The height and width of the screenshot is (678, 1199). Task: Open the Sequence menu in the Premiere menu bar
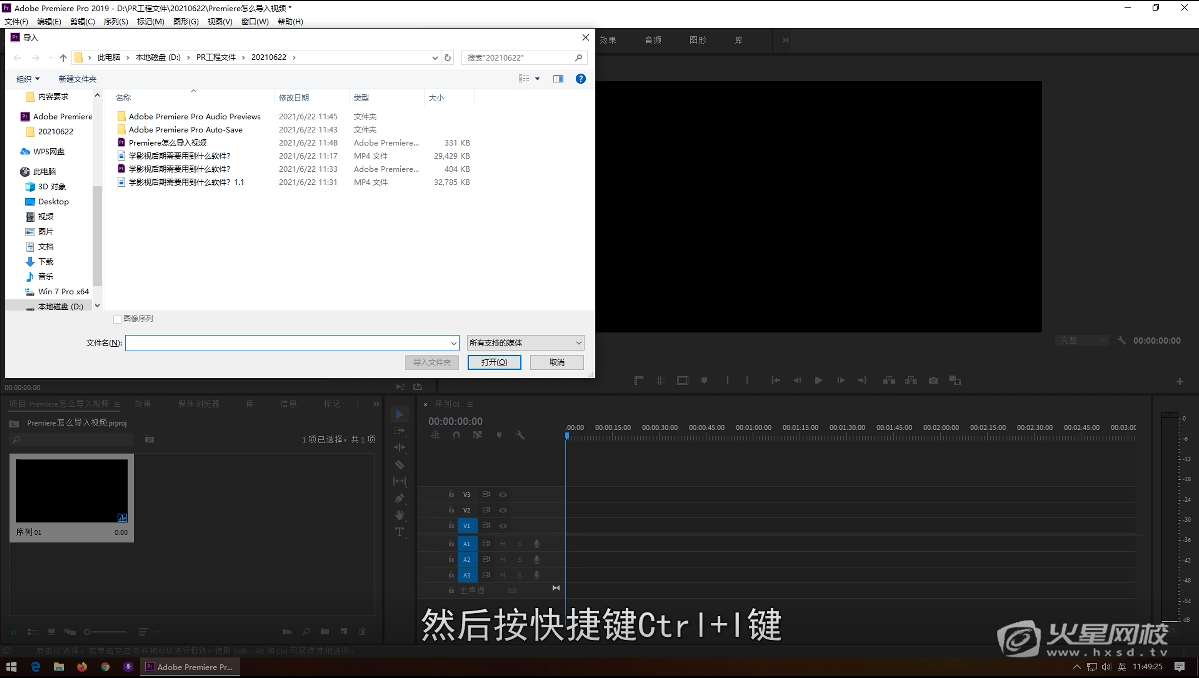(x=115, y=21)
